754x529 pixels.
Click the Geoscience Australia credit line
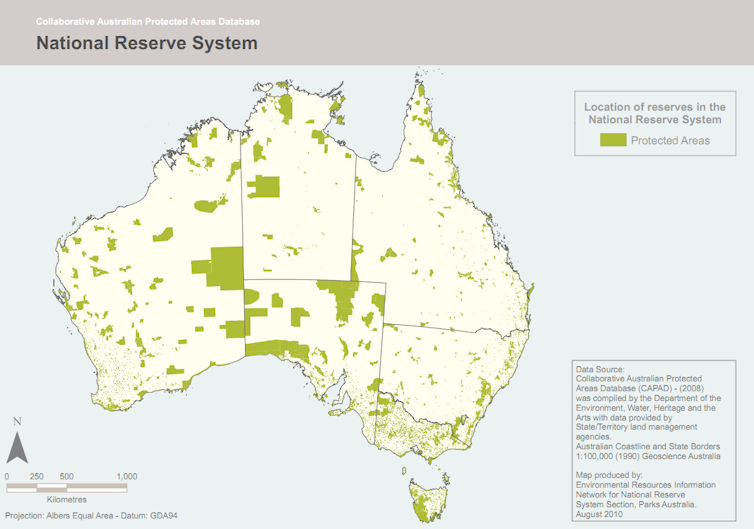click(x=648, y=456)
